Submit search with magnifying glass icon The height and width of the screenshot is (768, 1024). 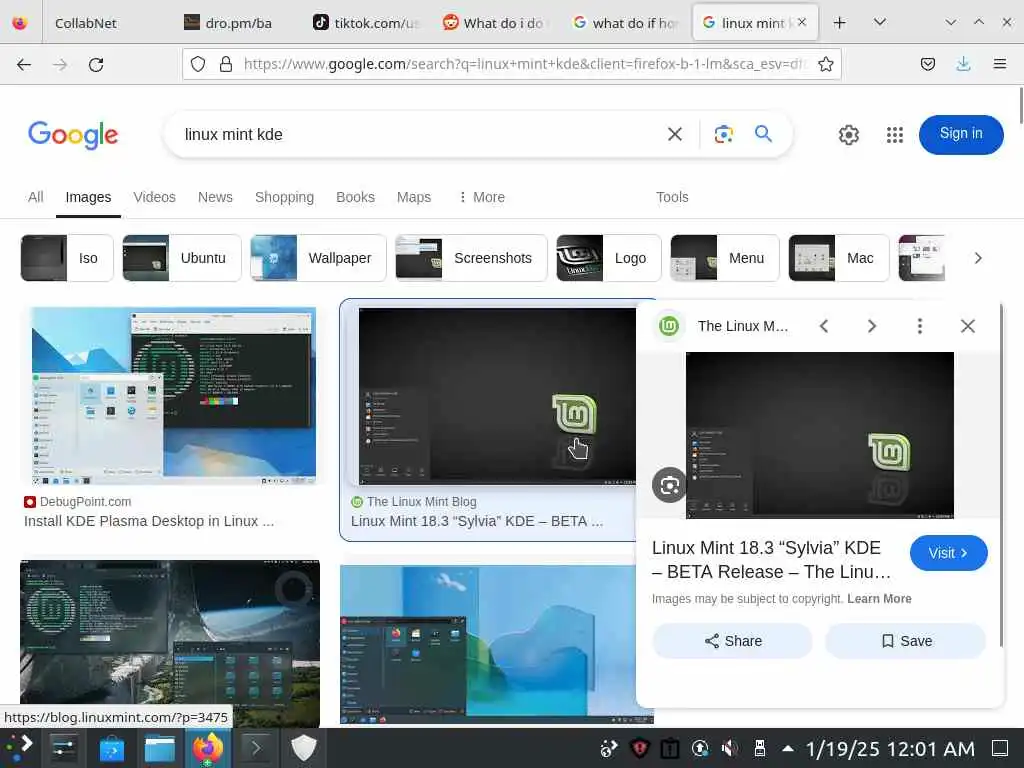point(763,134)
